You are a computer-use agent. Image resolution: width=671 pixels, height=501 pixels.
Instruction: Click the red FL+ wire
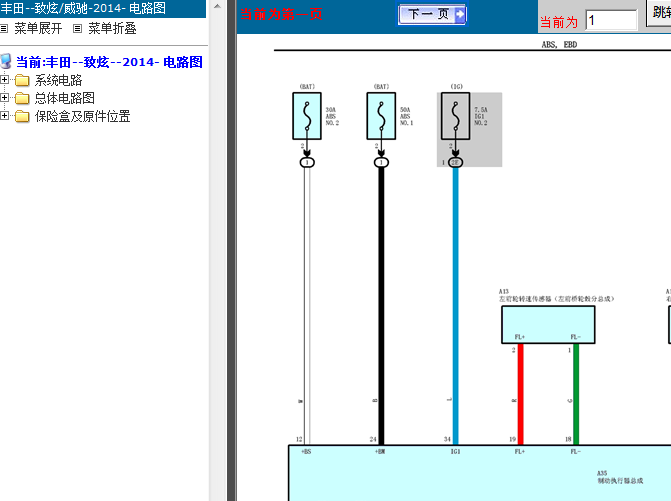520,394
